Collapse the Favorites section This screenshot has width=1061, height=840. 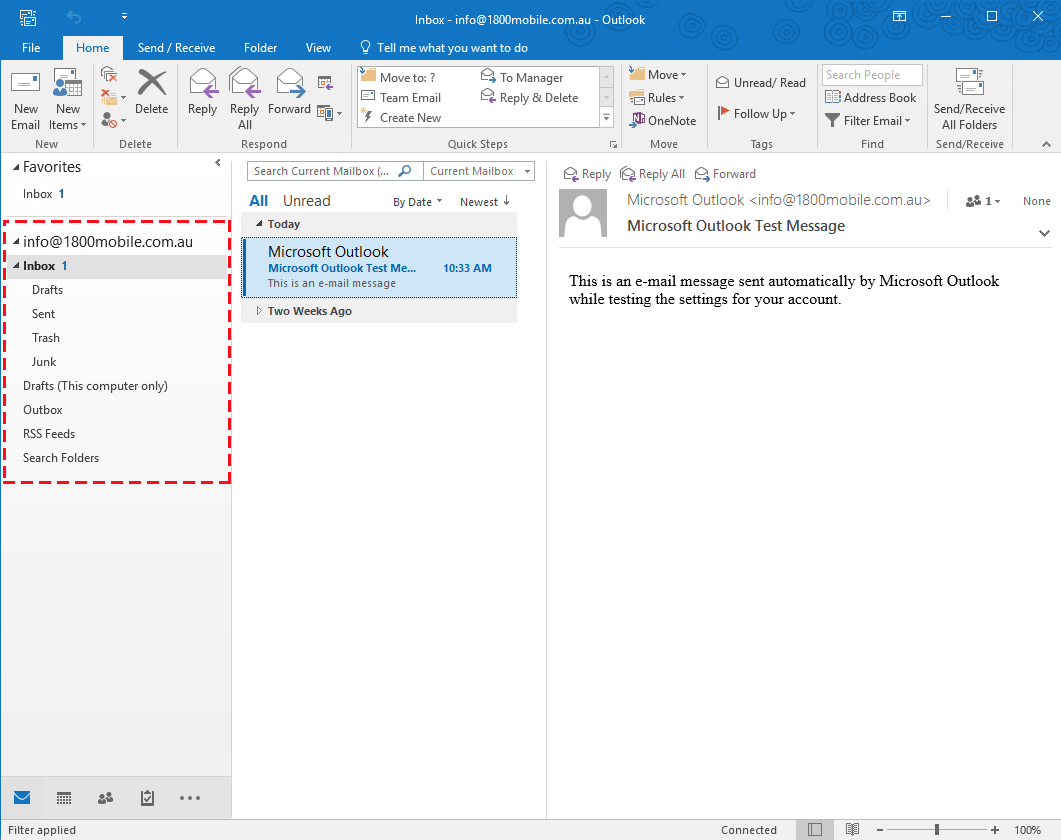point(16,167)
